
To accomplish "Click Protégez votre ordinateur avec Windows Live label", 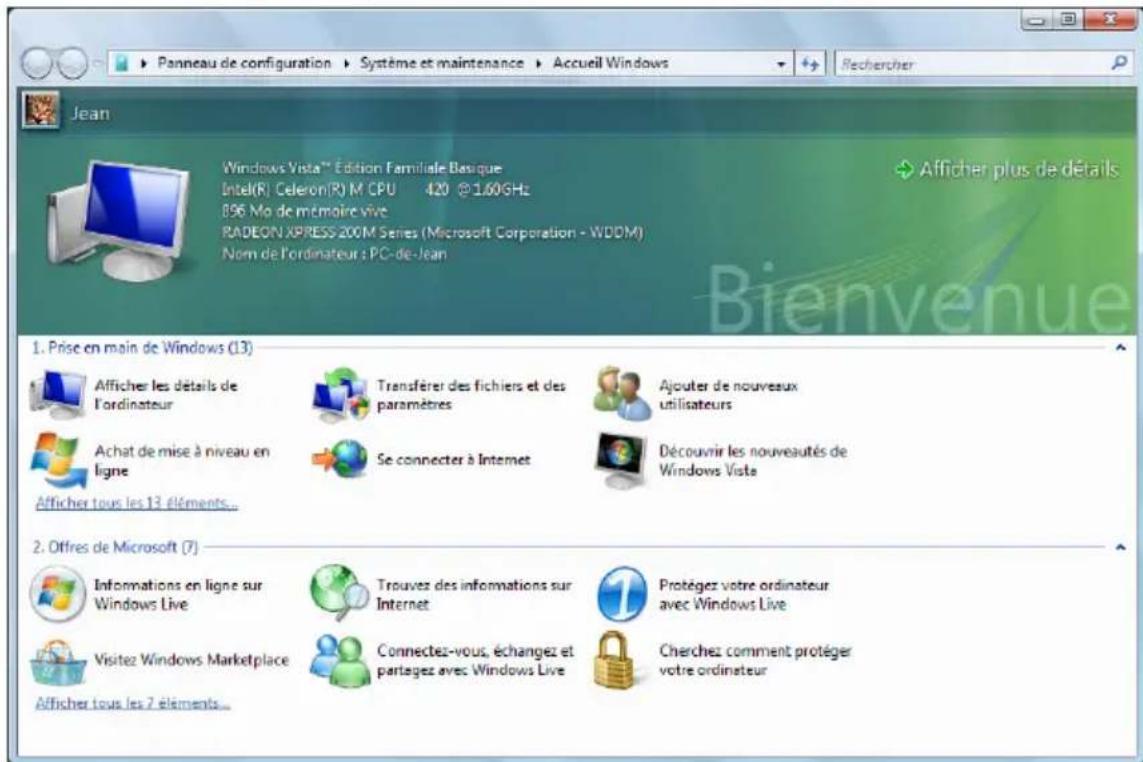I will pos(744,594).
